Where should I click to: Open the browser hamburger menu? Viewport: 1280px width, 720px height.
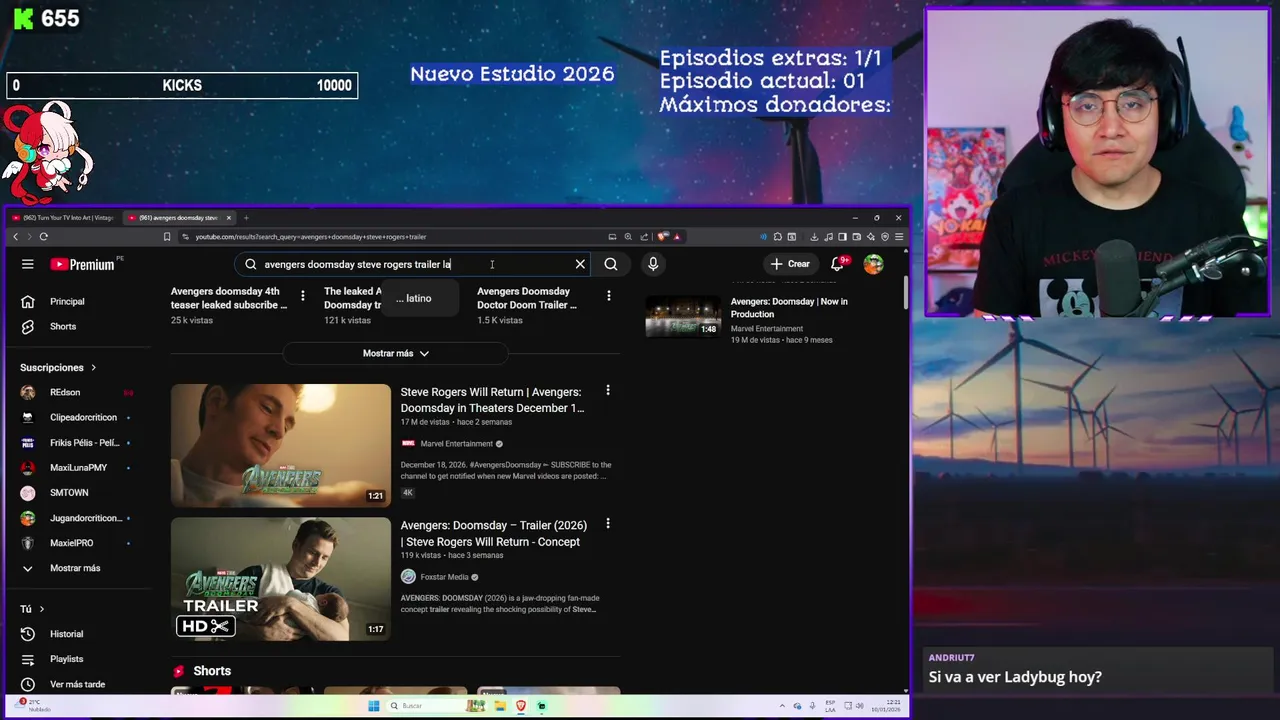[899, 237]
